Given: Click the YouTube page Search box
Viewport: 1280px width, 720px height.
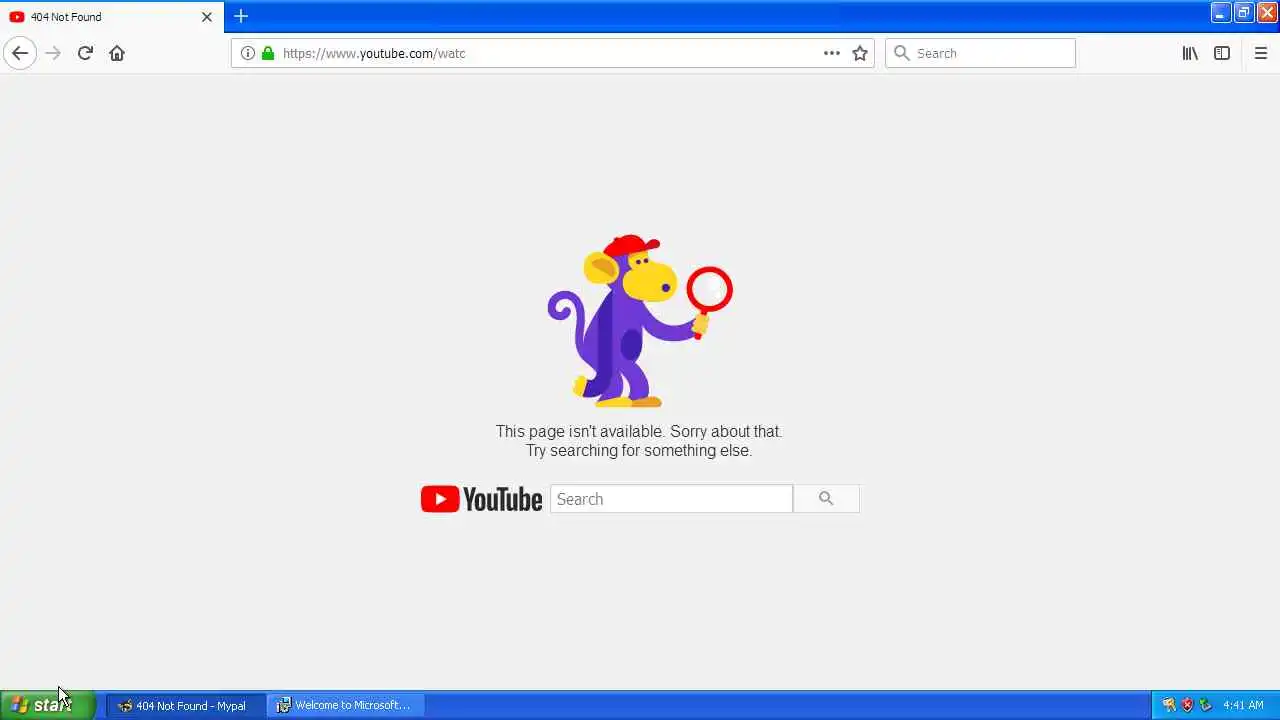Looking at the screenshot, I should tap(671, 499).
